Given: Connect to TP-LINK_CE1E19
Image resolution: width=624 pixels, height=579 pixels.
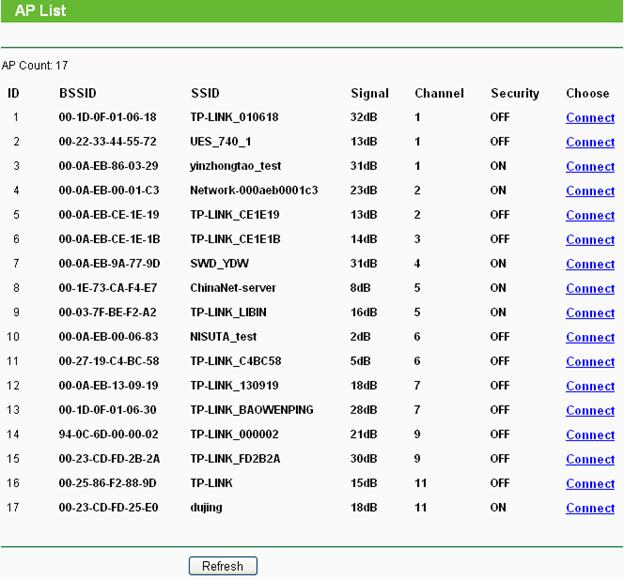Looking at the screenshot, I should pyautogui.click(x=590, y=215).
